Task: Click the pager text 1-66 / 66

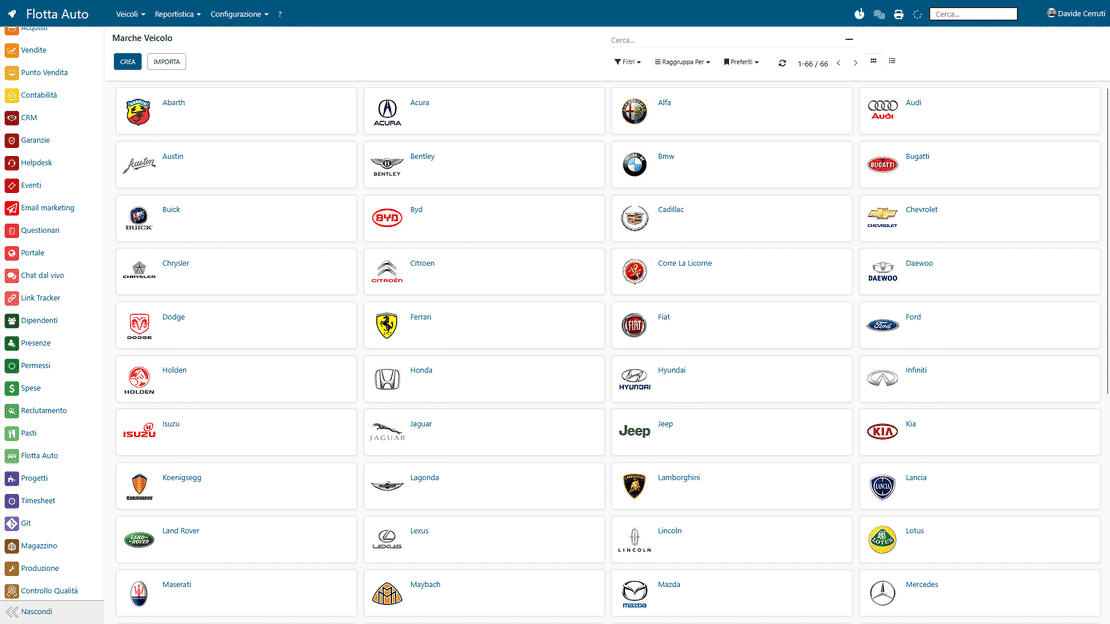Action: pos(813,64)
